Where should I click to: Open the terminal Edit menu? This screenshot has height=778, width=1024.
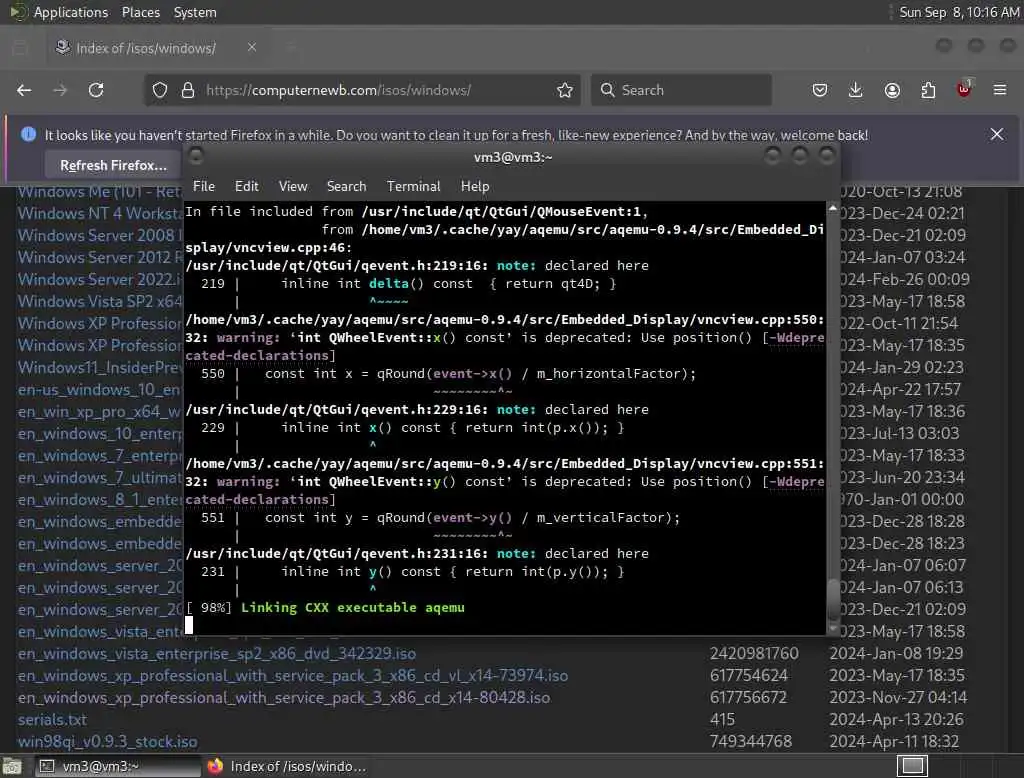click(x=246, y=186)
